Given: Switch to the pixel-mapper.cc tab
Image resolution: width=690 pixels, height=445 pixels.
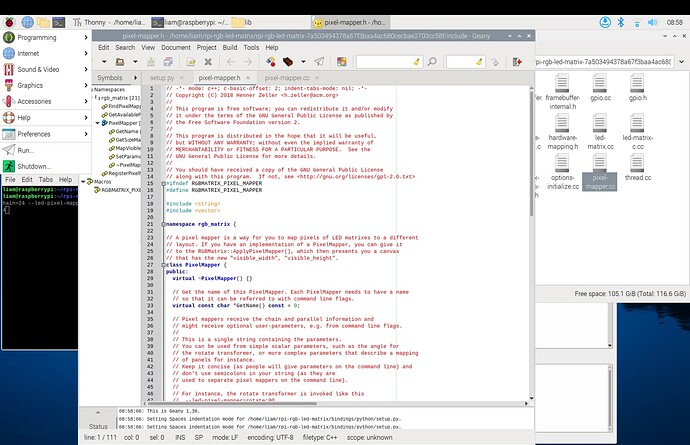Looking at the screenshot, I should click(x=287, y=78).
